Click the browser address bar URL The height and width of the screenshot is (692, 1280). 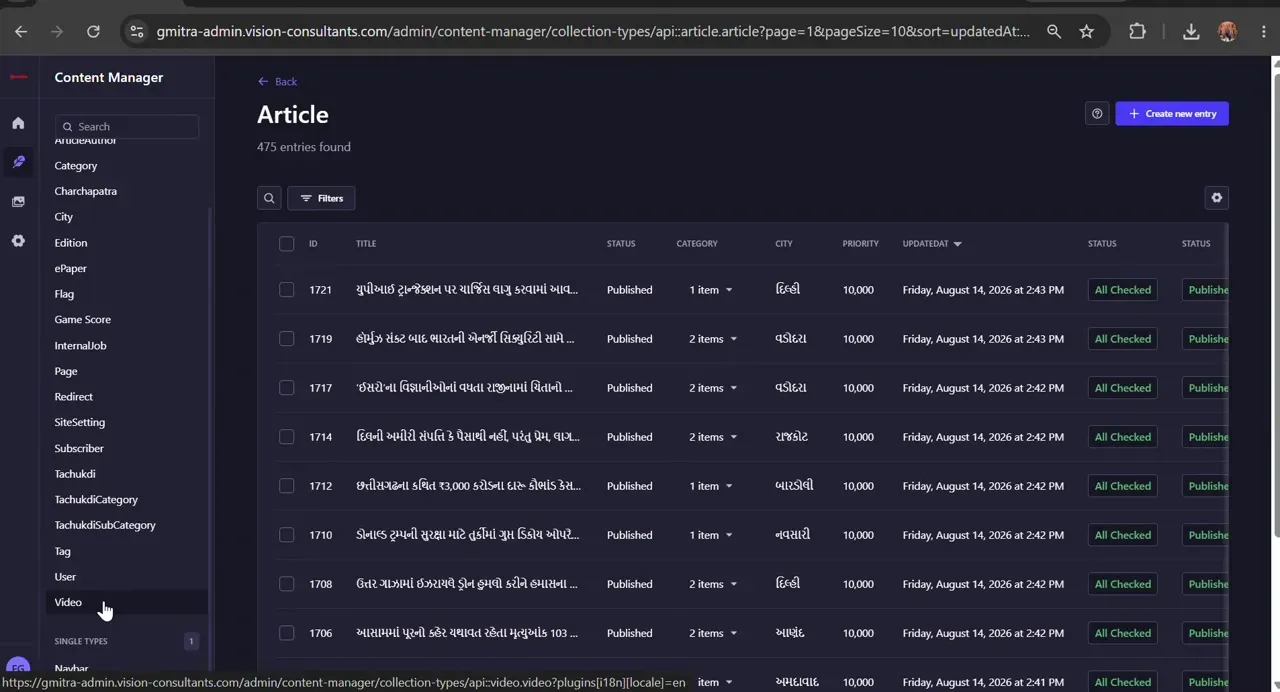592,32
